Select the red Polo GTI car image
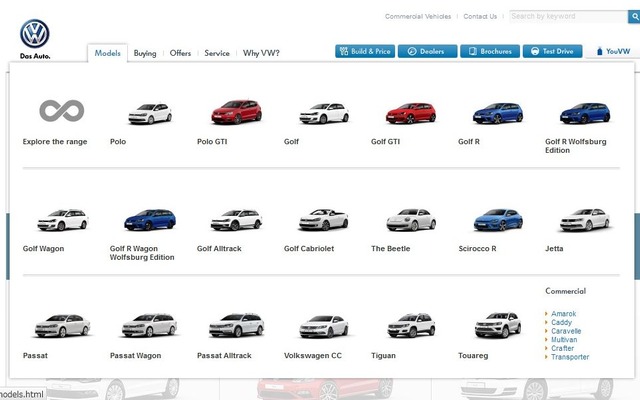 click(x=236, y=112)
